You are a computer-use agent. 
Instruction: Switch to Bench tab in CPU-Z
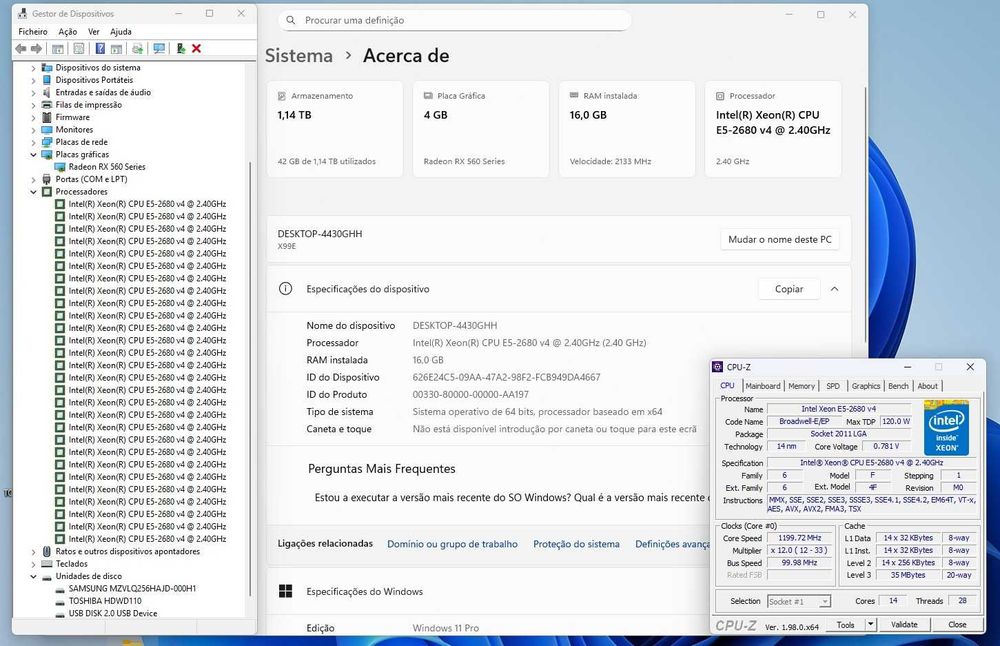[898, 386]
